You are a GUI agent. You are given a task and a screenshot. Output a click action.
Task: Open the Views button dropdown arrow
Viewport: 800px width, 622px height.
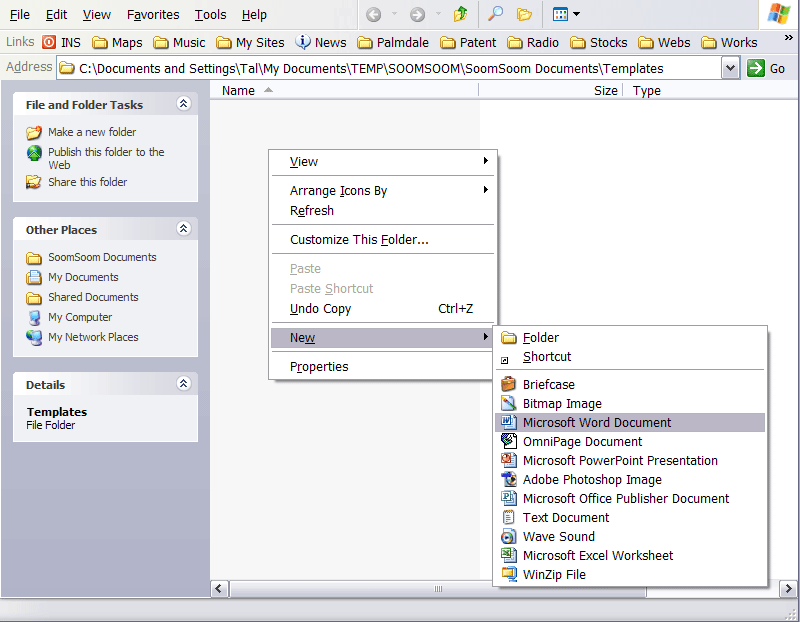[577, 14]
